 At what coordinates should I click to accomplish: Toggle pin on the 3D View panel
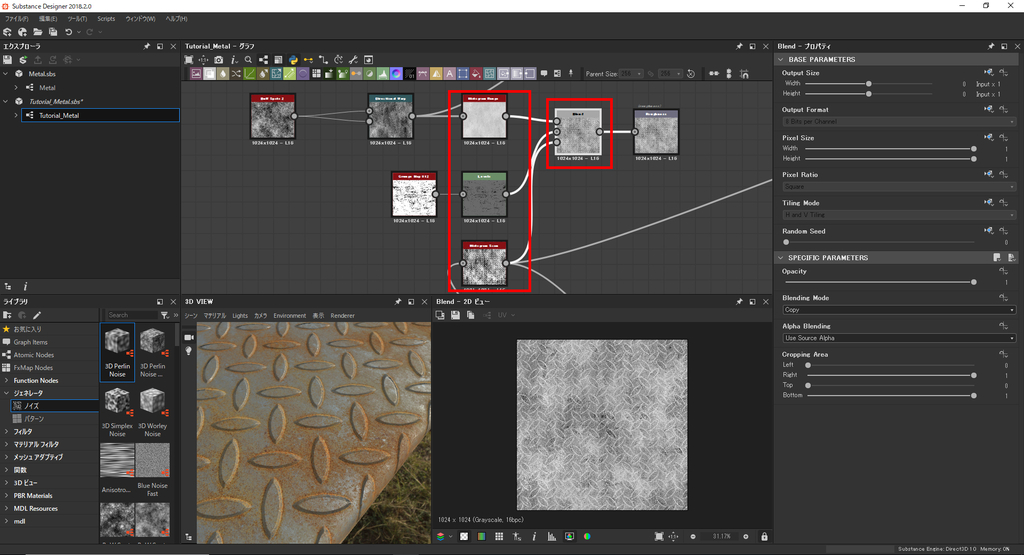398,301
